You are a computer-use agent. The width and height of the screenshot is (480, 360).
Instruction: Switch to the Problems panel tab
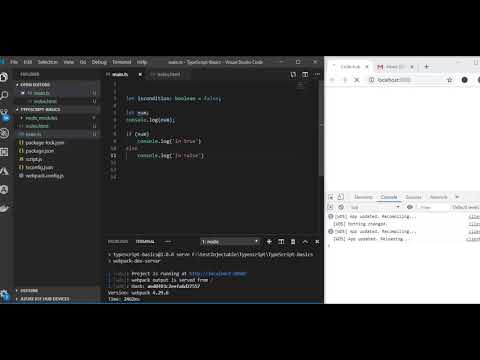[x=118, y=241]
